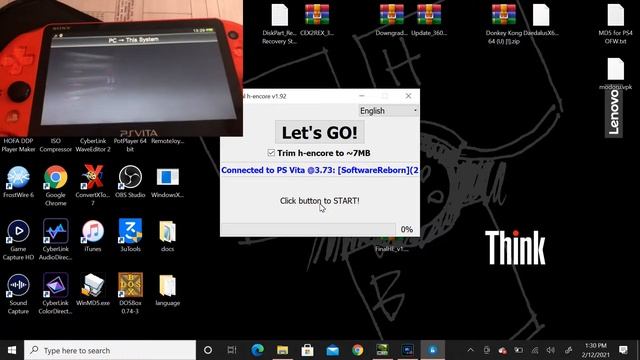Click the Let's GO! button
The image size is (640, 360).
pos(320,132)
